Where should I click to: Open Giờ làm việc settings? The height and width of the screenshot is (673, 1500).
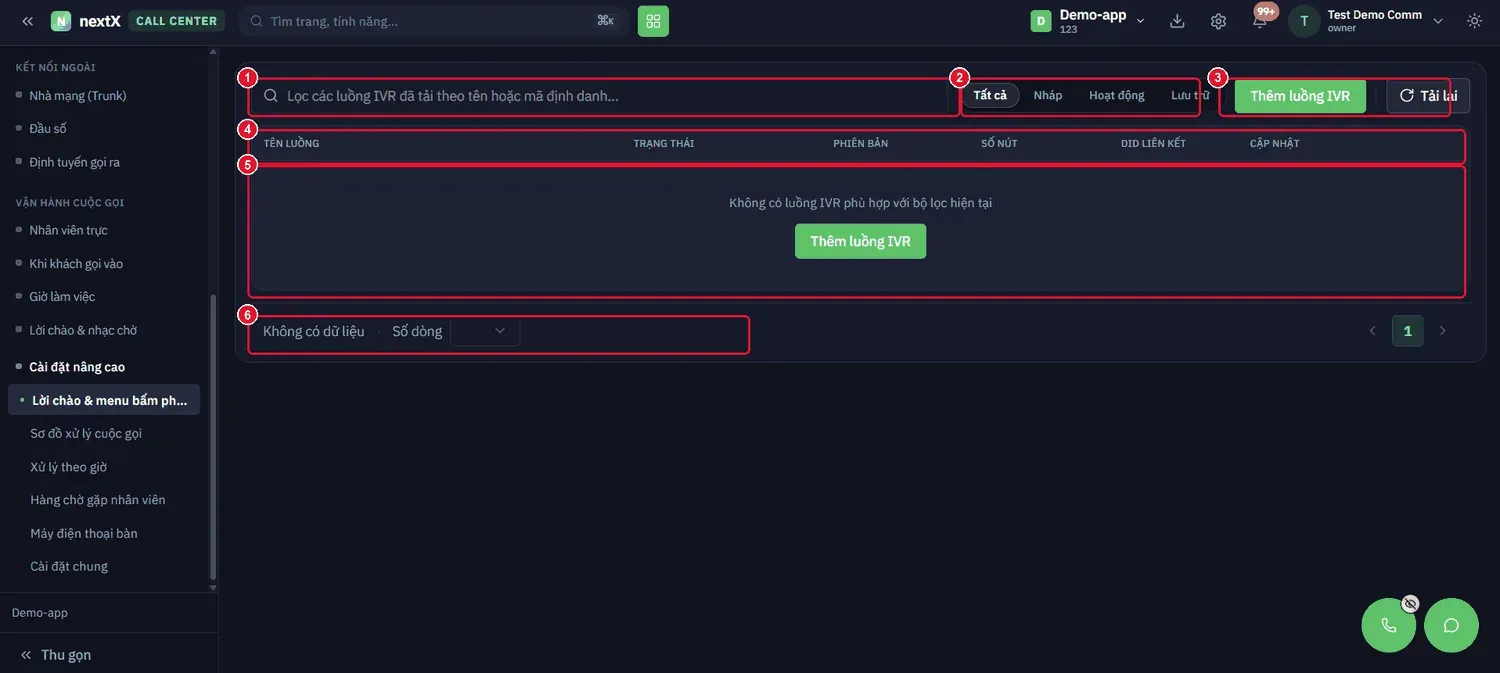[62, 297]
